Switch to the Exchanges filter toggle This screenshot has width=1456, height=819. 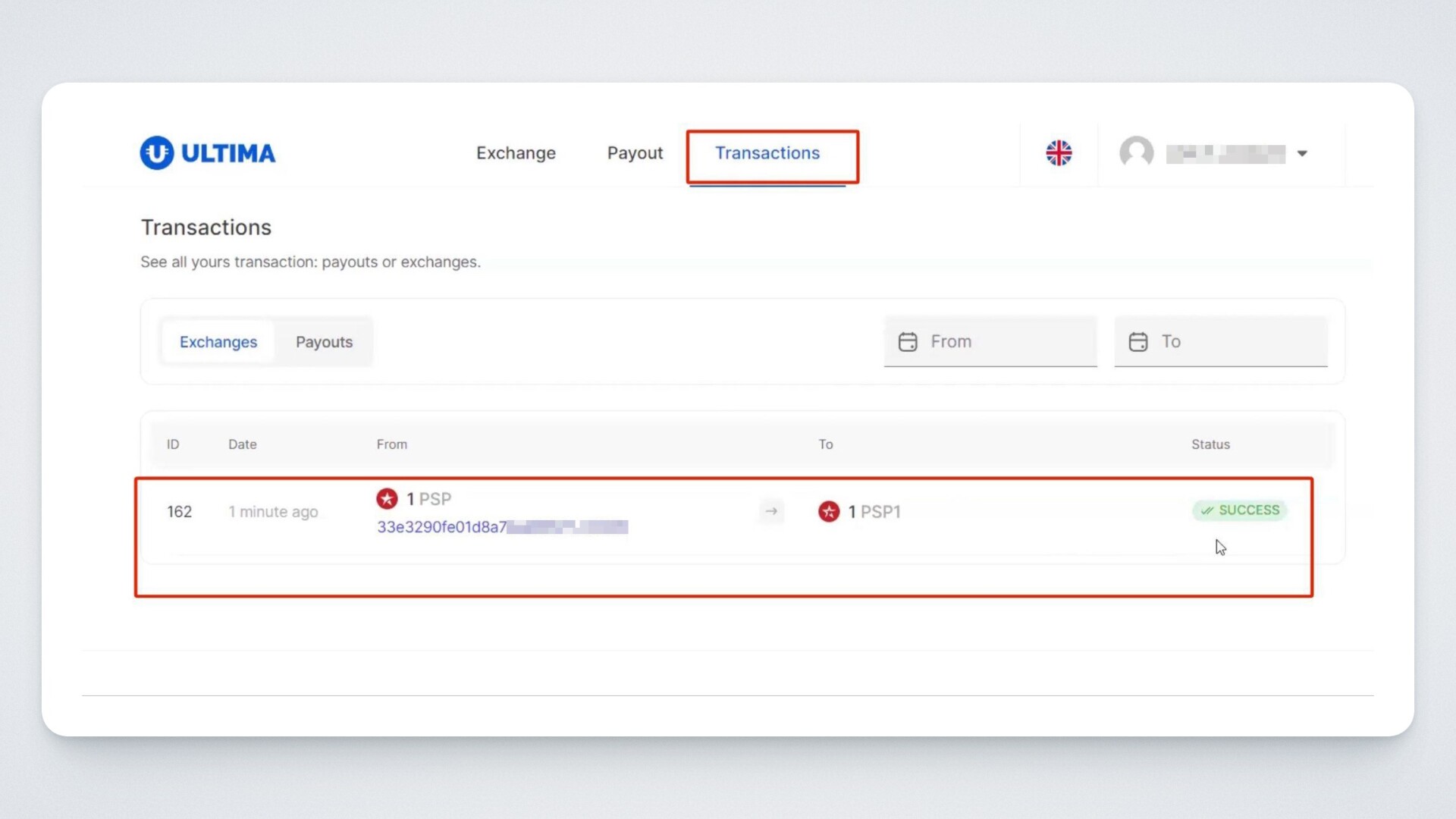coord(218,342)
